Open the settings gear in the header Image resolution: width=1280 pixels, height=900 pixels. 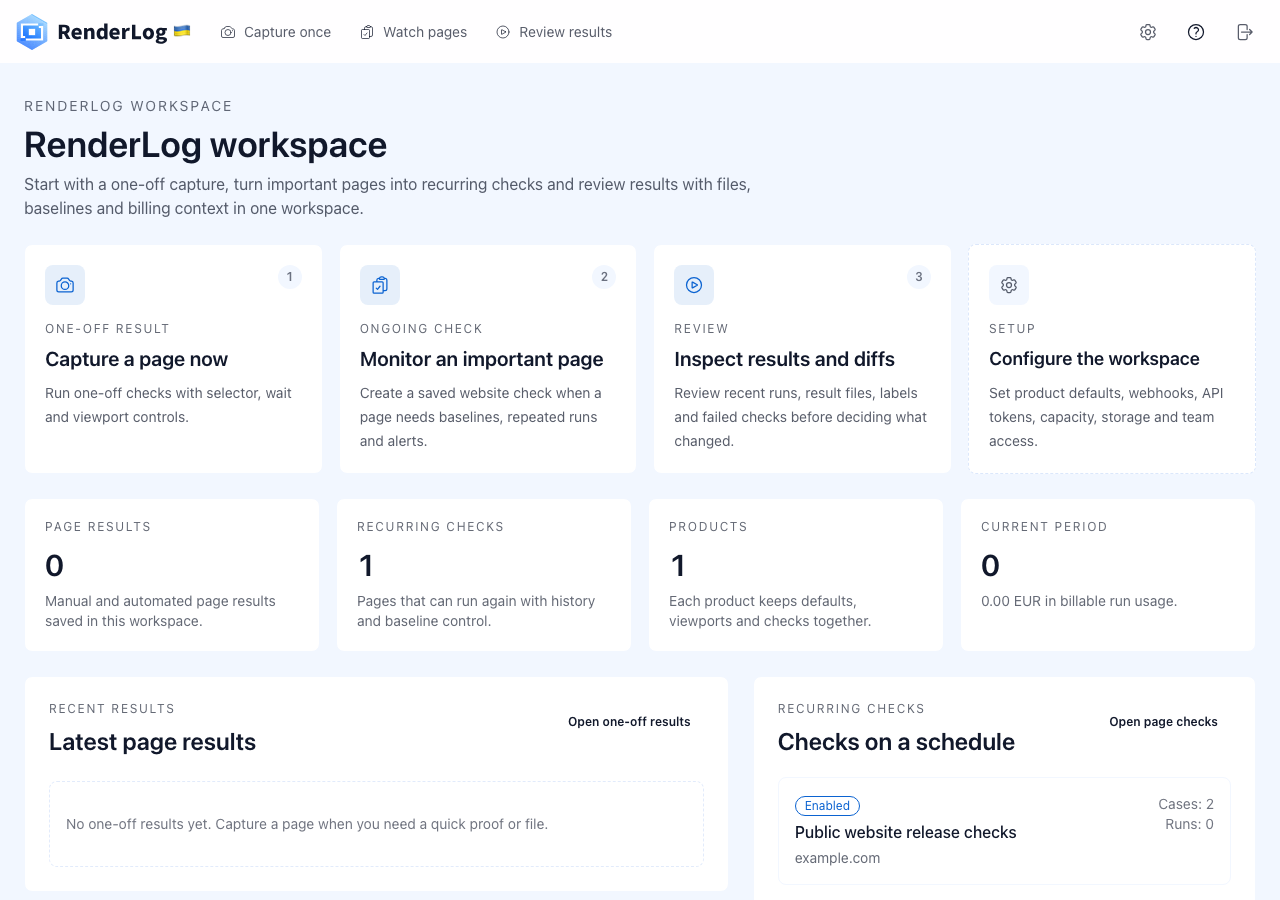pyautogui.click(x=1148, y=32)
